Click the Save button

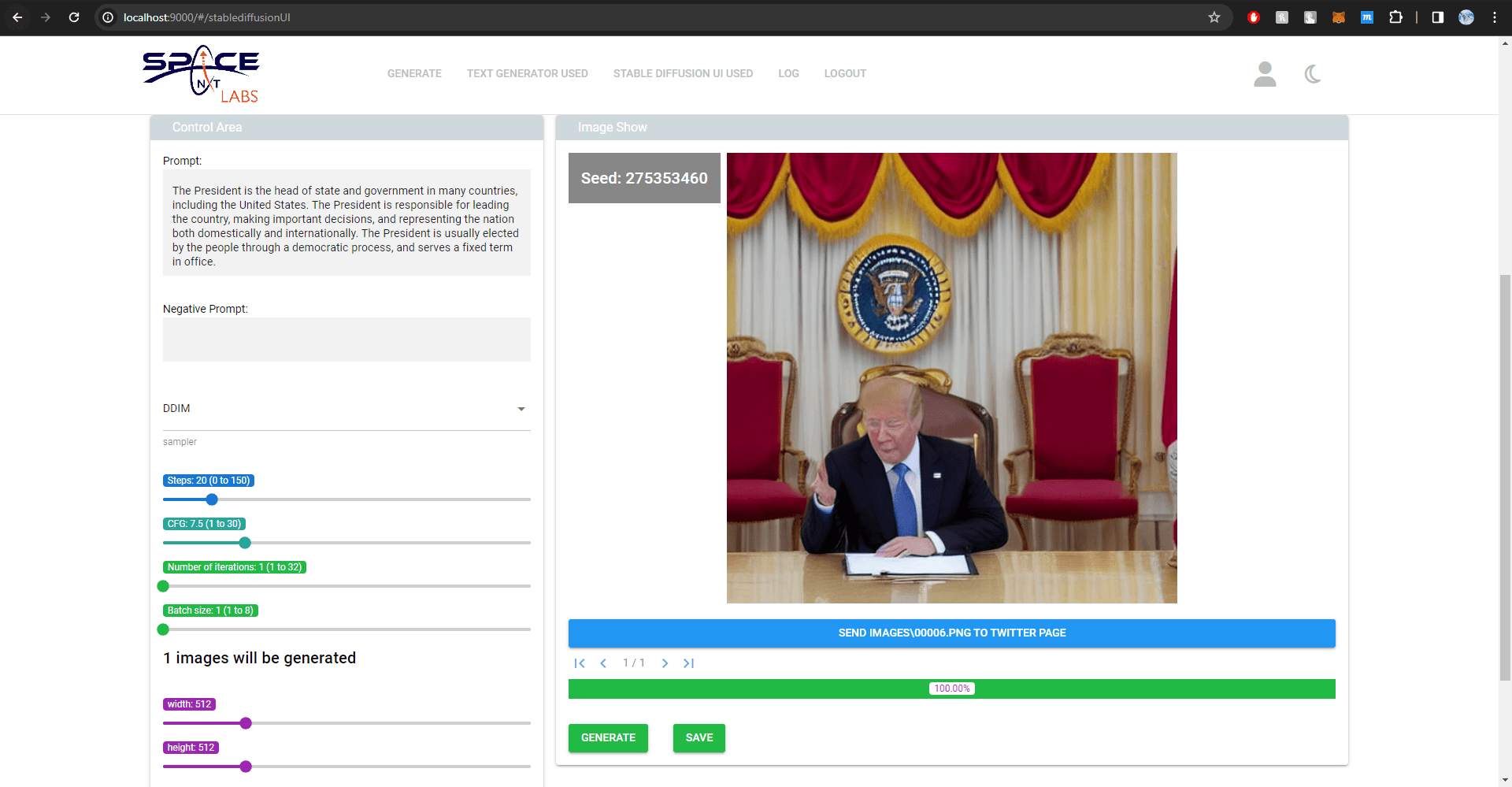[x=699, y=738]
